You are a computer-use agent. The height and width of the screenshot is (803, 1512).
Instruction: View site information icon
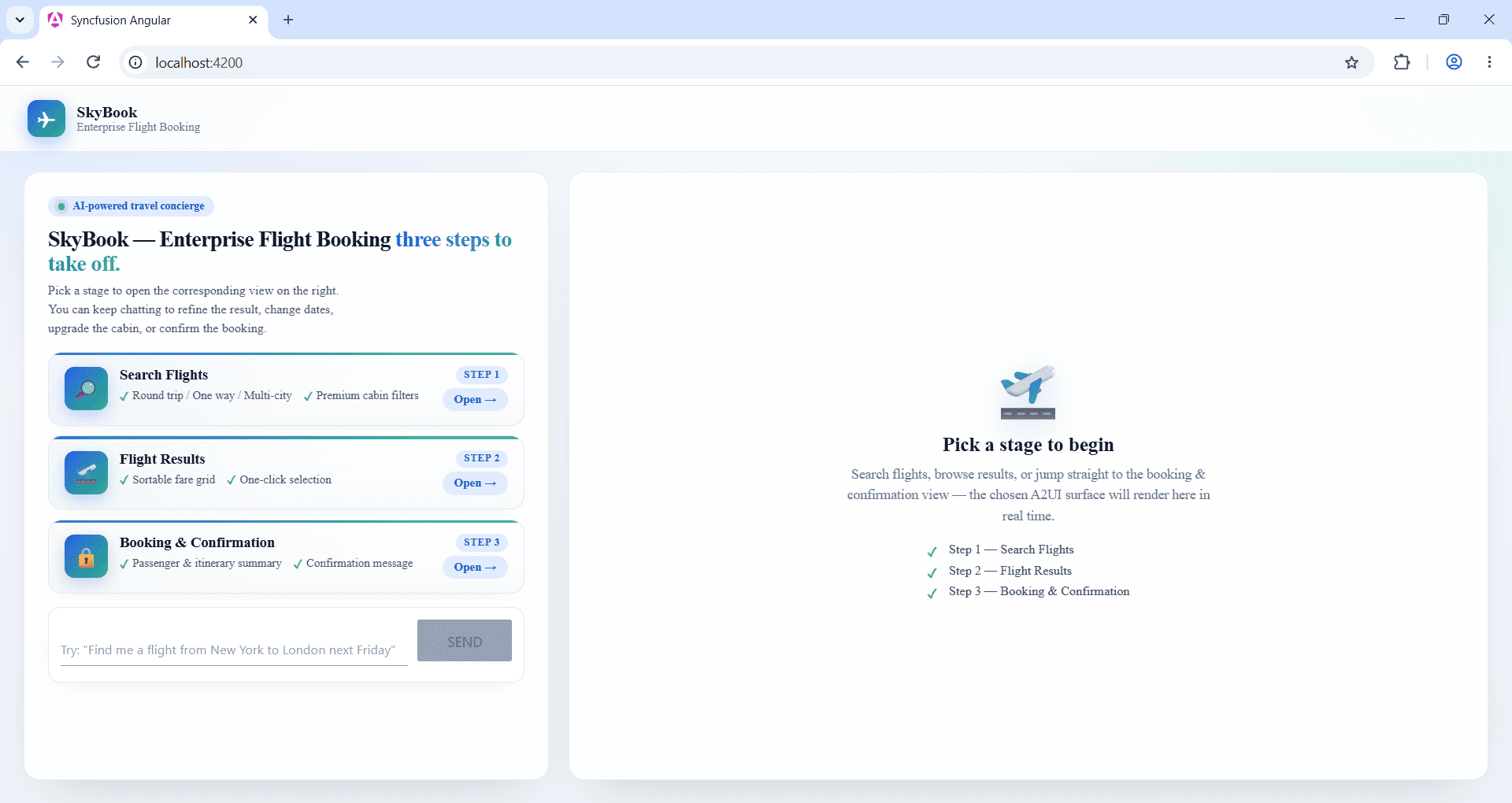135,62
